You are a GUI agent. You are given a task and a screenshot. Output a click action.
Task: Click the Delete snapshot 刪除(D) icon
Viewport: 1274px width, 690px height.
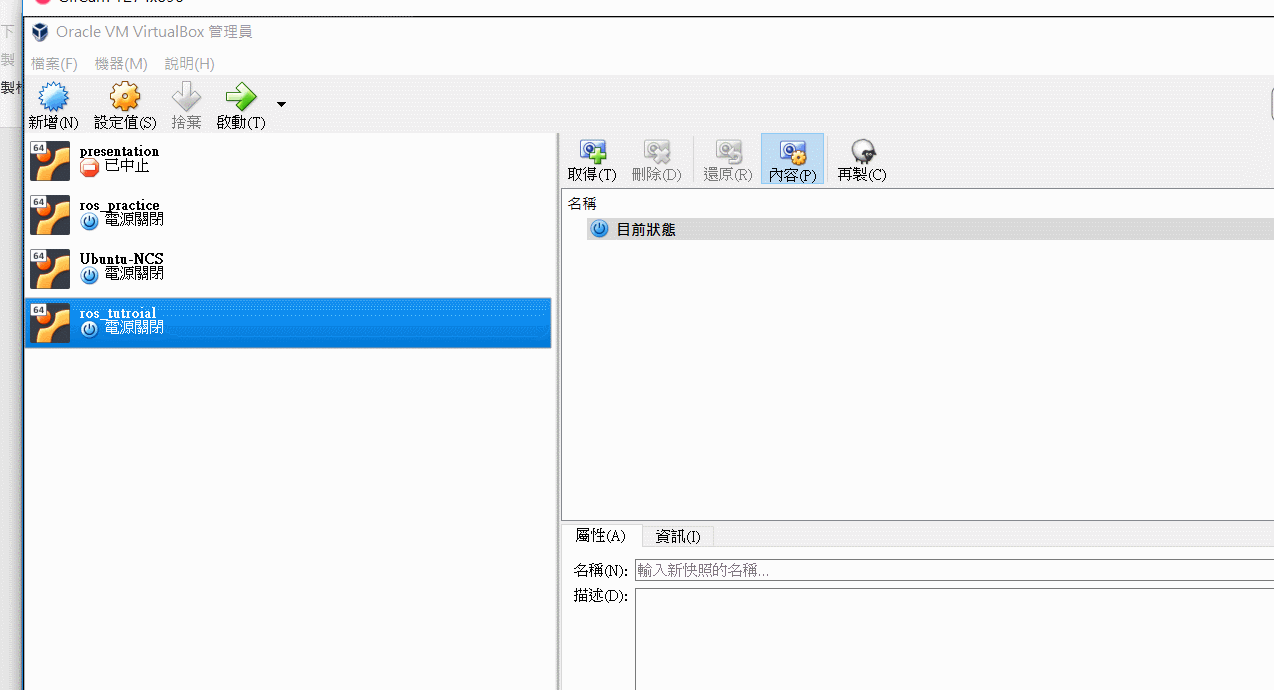pyautogui.click(x=656, y=152)
